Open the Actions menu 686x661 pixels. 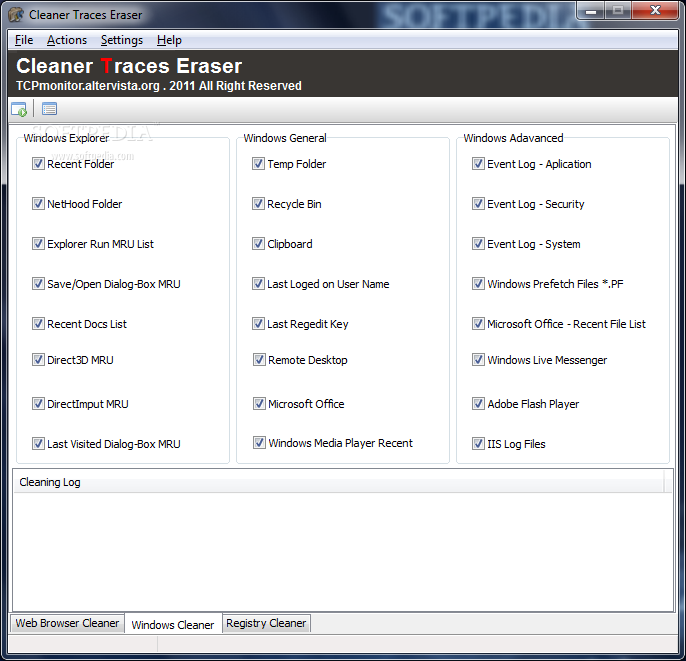[x=67, y=40]
